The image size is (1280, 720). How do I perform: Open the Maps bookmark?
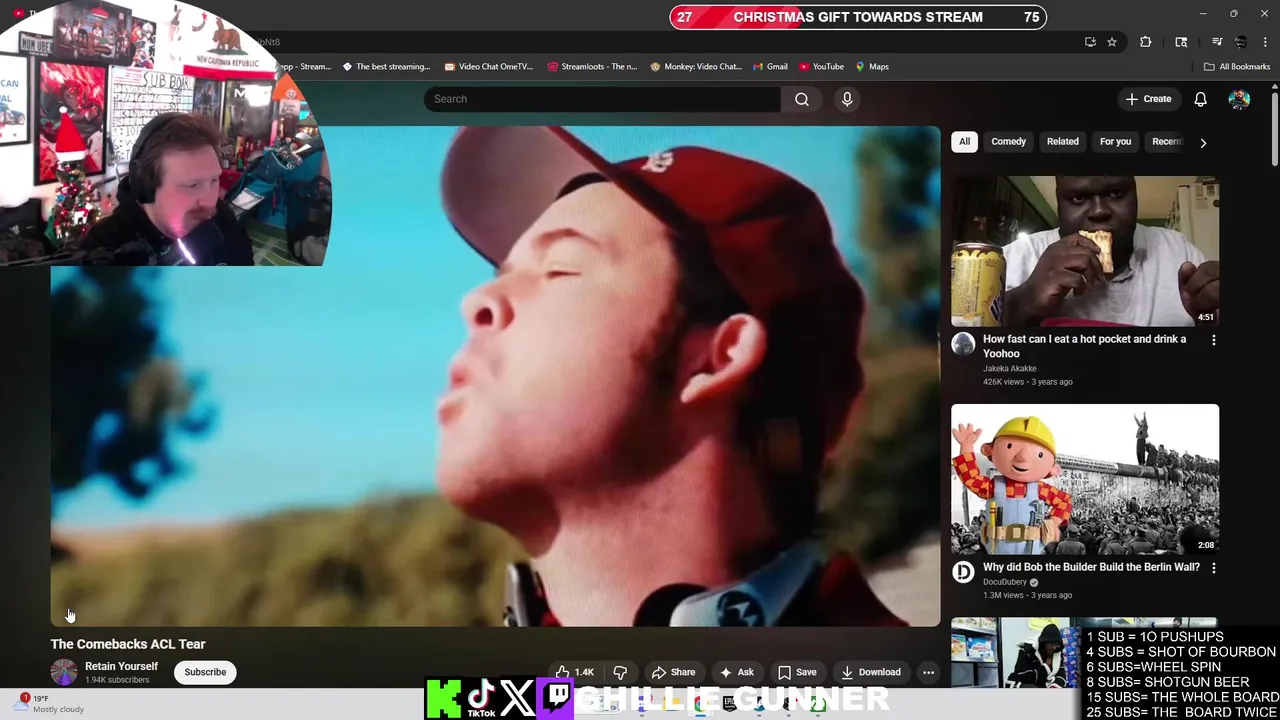(x=872, y=67)
